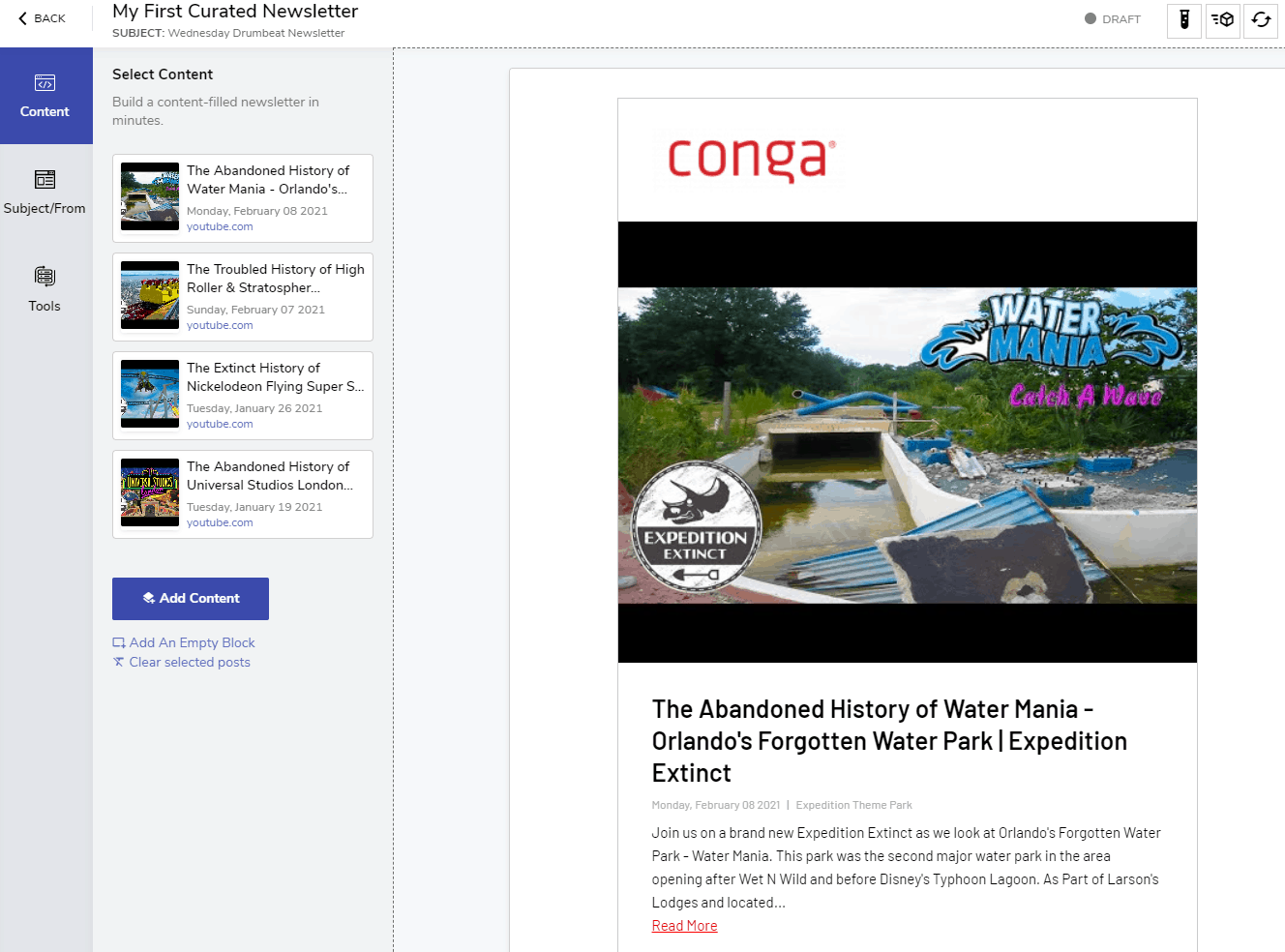Open youtube.com link under Water Mania card
The width and height of the screenshot is (1285, 952).
(220, 226)
